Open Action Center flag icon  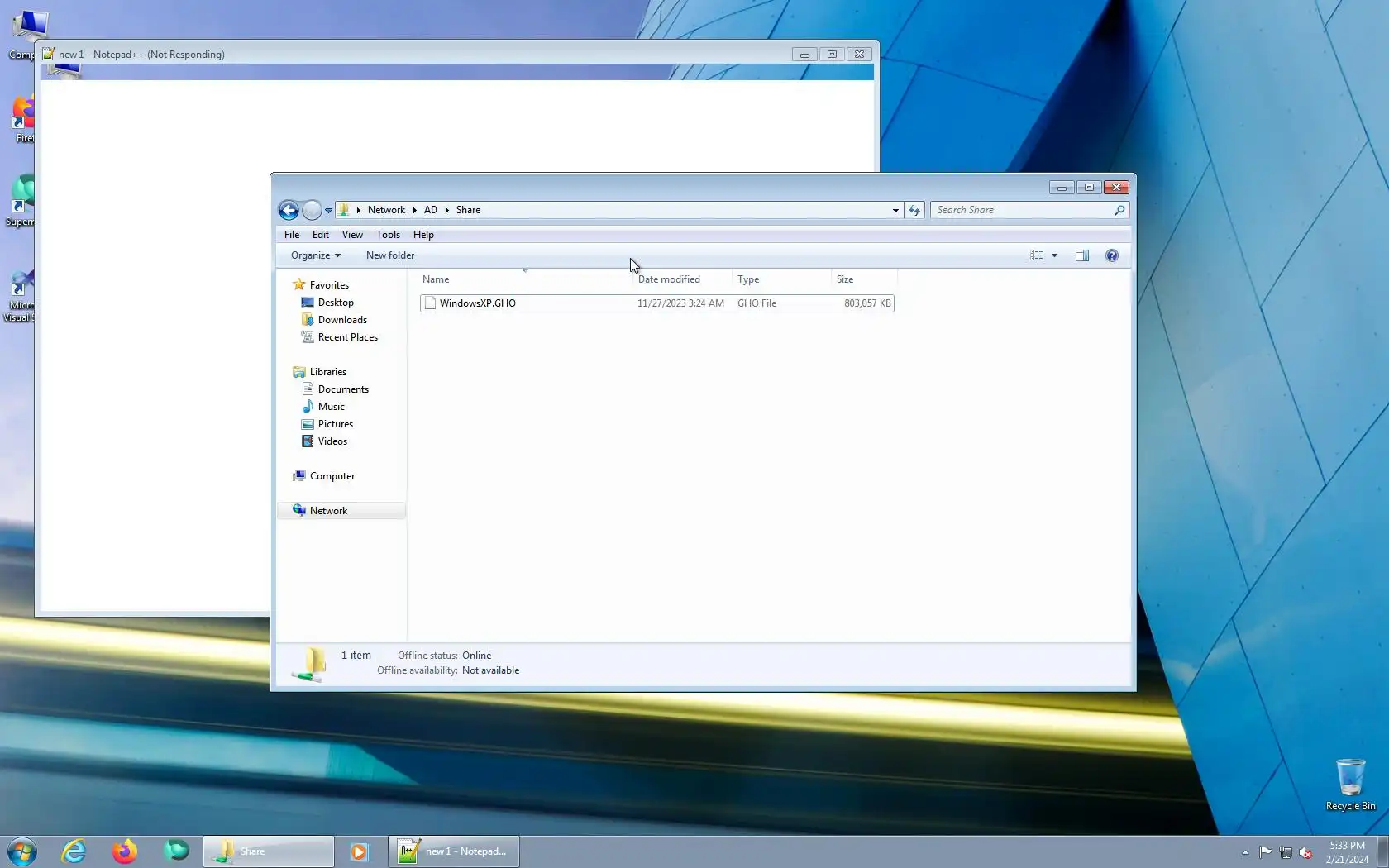click(1266, 852)
